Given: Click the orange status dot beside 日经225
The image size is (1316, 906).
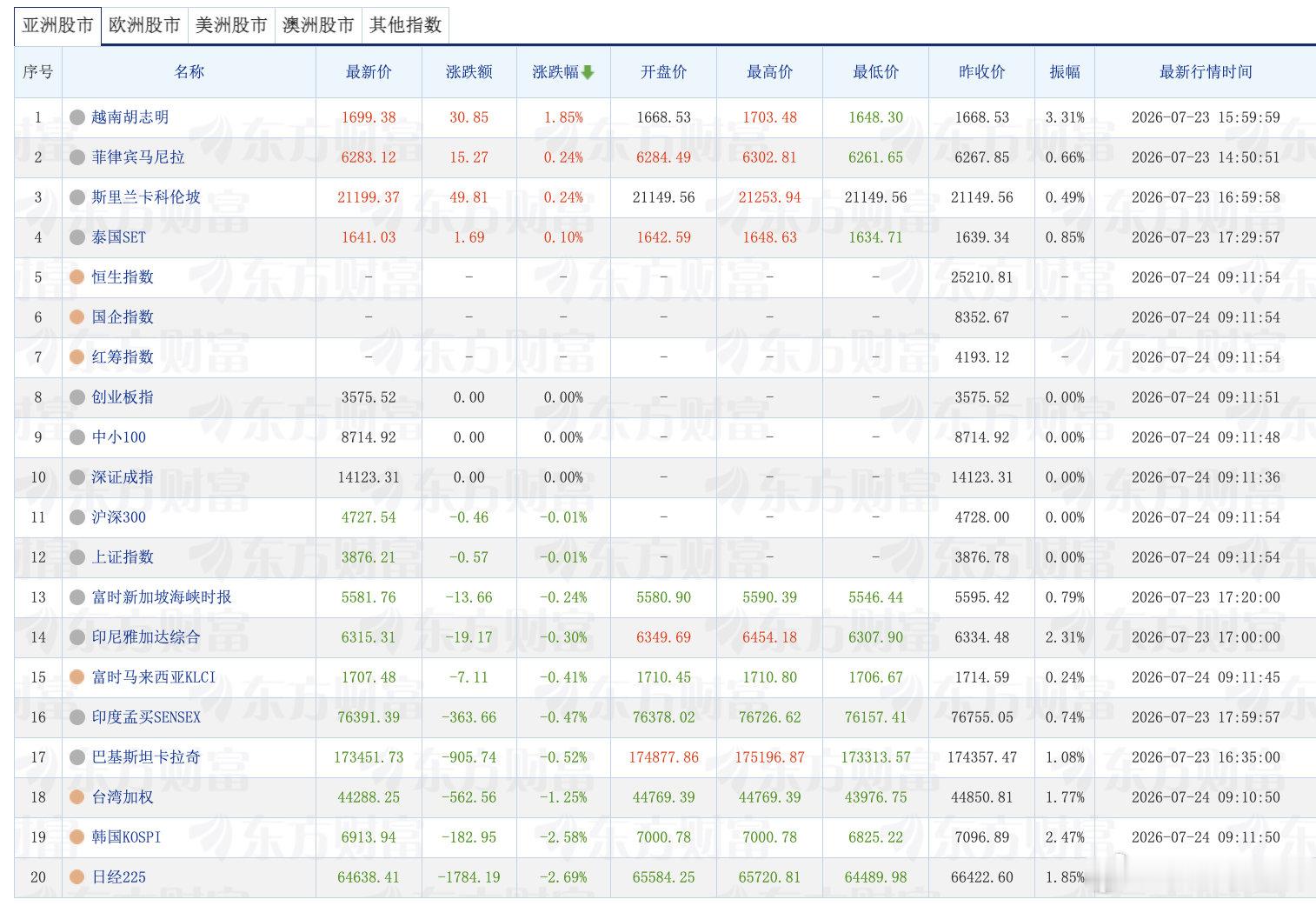Looking at the screenshot, I should point(77,877).
